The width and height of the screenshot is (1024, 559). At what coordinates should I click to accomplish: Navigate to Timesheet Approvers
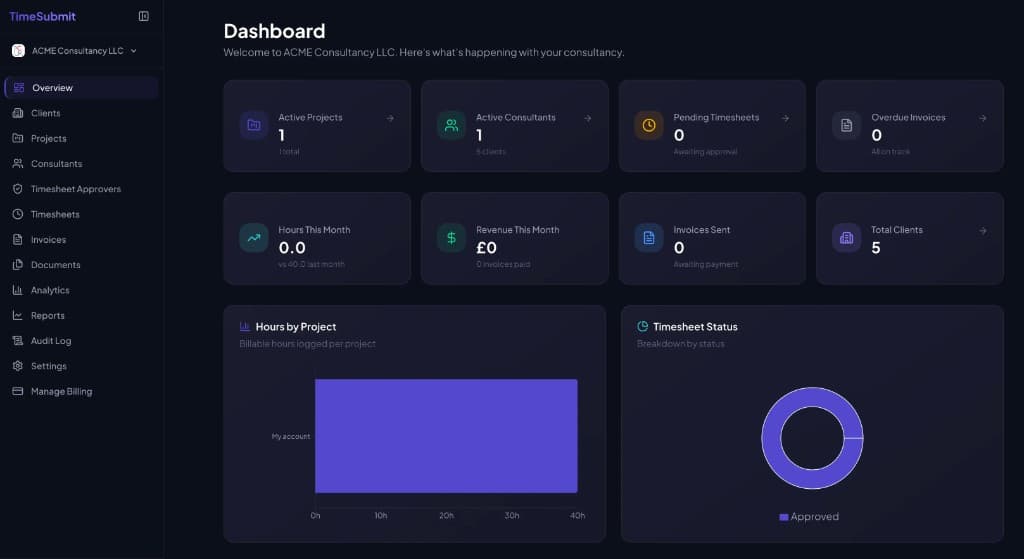tap(81, 189)
